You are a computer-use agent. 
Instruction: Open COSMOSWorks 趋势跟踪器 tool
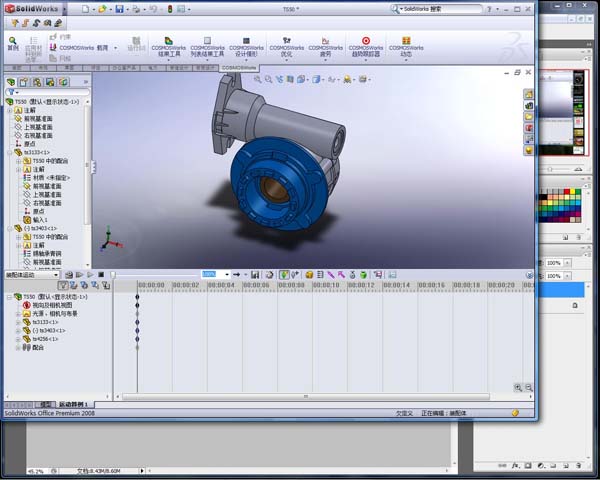366,47
